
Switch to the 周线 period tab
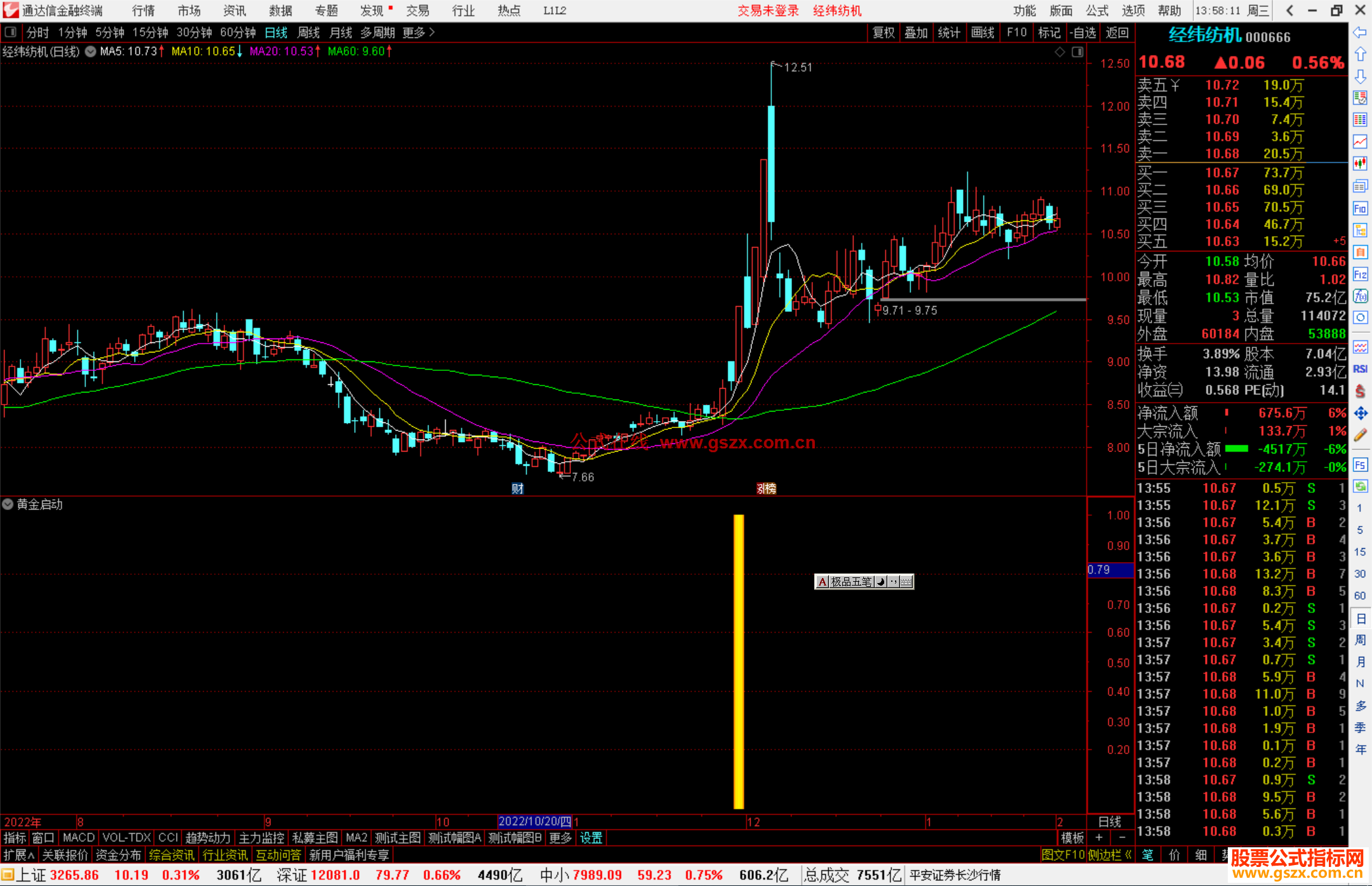pyautogui.click(x=309, y=32)
